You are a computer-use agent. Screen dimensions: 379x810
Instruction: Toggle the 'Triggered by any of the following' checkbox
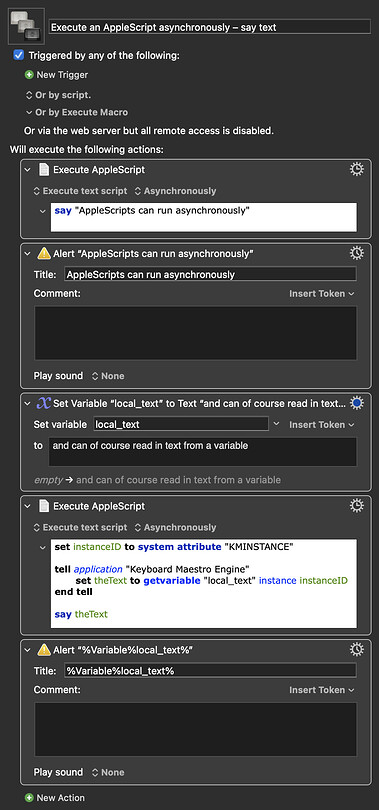click(19, 55)
